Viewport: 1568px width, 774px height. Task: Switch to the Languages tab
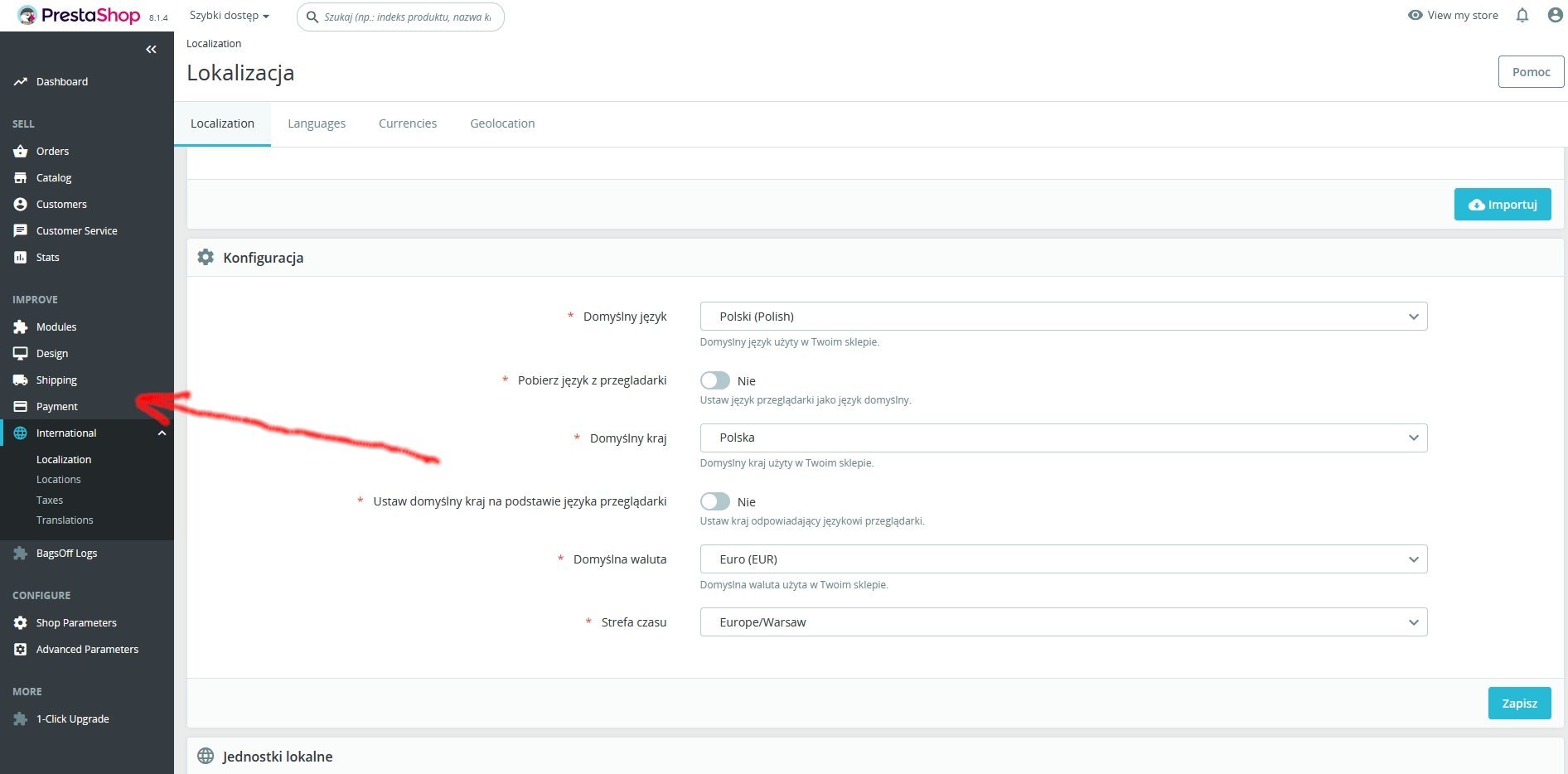(317, 123)
